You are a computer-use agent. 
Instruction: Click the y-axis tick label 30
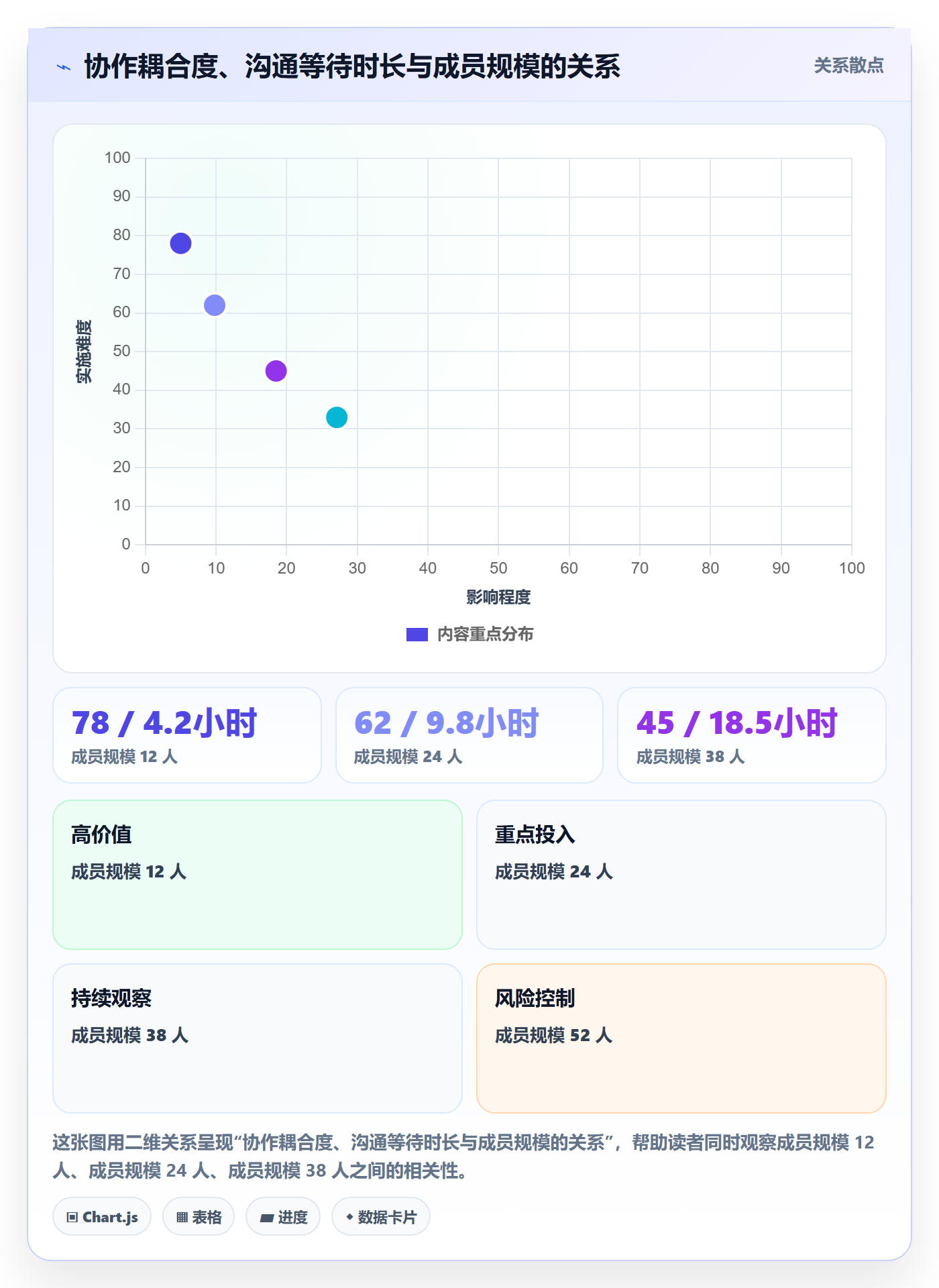tap(121, 428)
